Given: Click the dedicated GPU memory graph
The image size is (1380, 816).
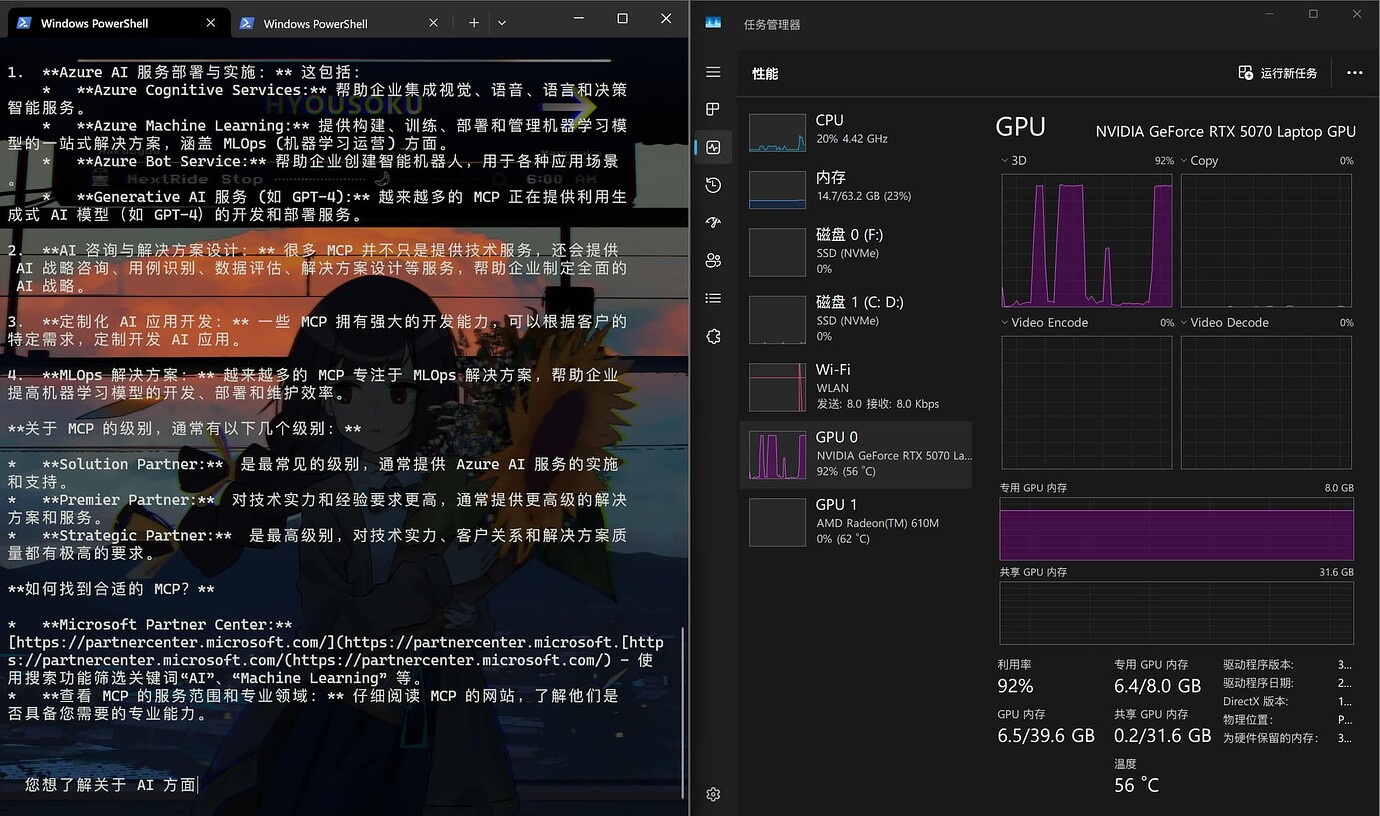Looking at the screenshot, I should (x=1177, y=528).
